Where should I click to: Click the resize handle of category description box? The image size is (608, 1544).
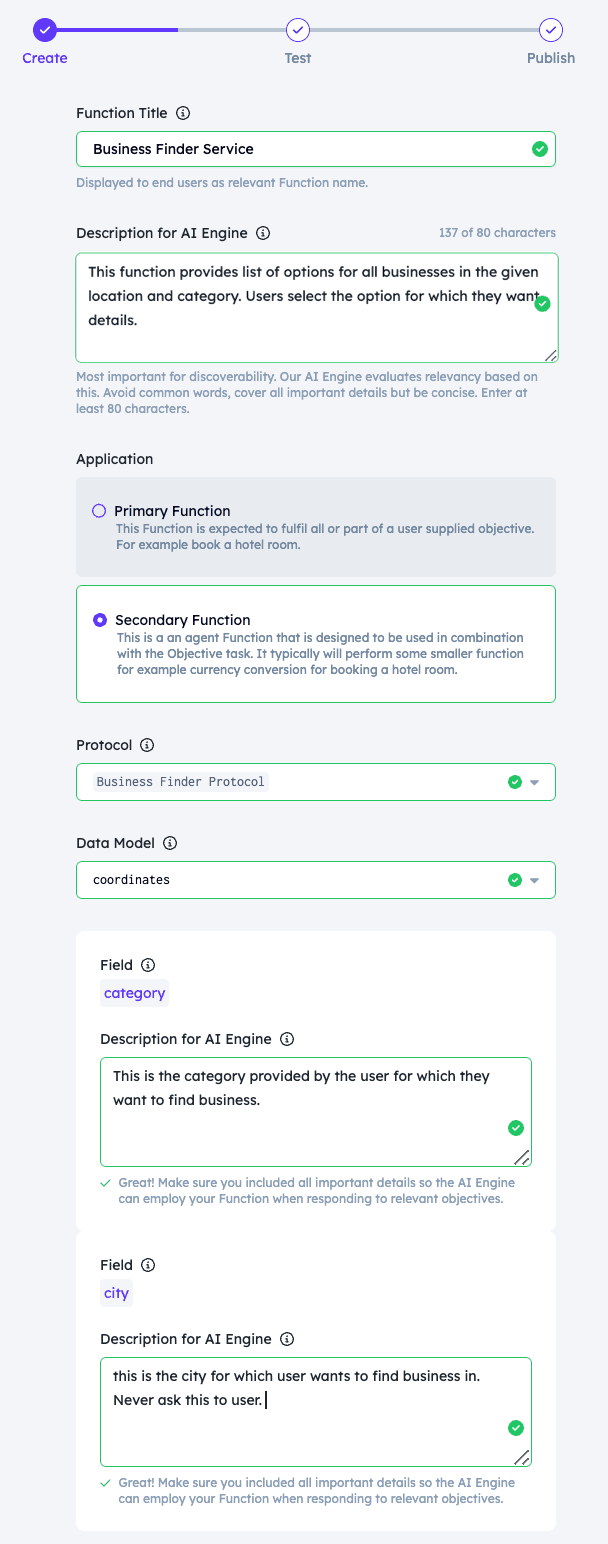tap(522, 1157)
